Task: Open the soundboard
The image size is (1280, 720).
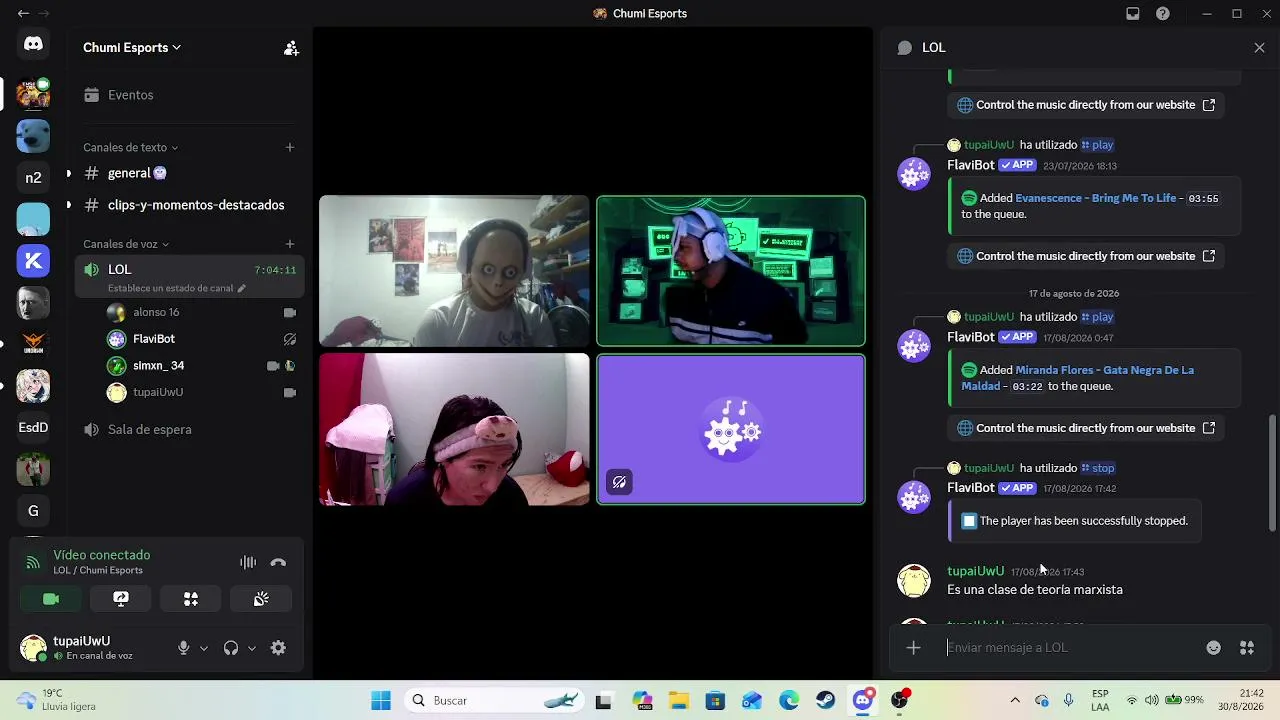Action: click(x=261, y=599)
